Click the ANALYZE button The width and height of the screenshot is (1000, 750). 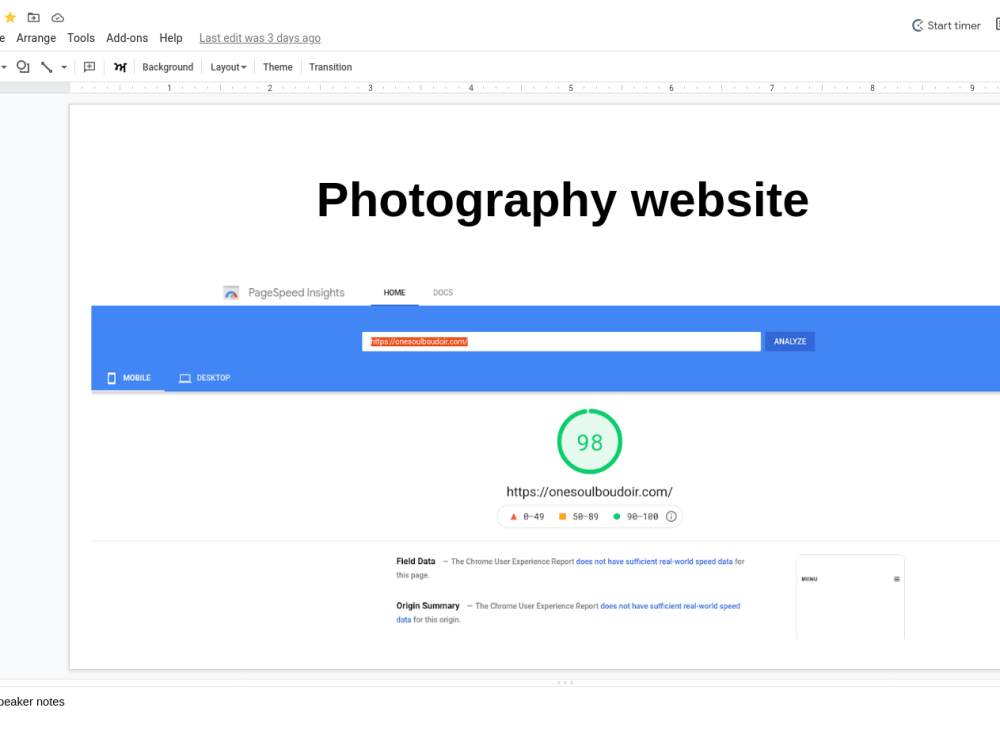click(x=790, y=341)
